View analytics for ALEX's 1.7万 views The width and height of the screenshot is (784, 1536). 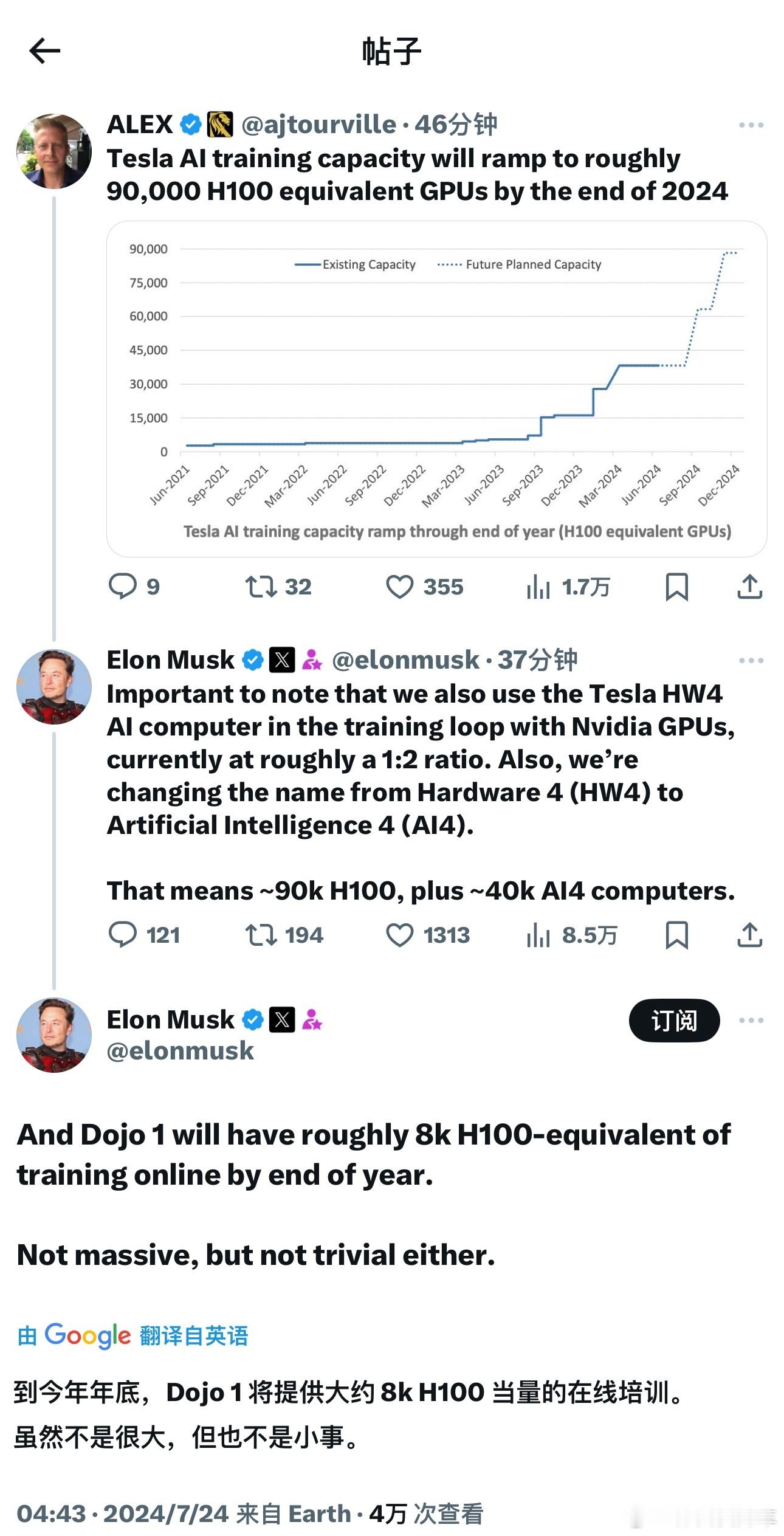click(x=538, y=587)
